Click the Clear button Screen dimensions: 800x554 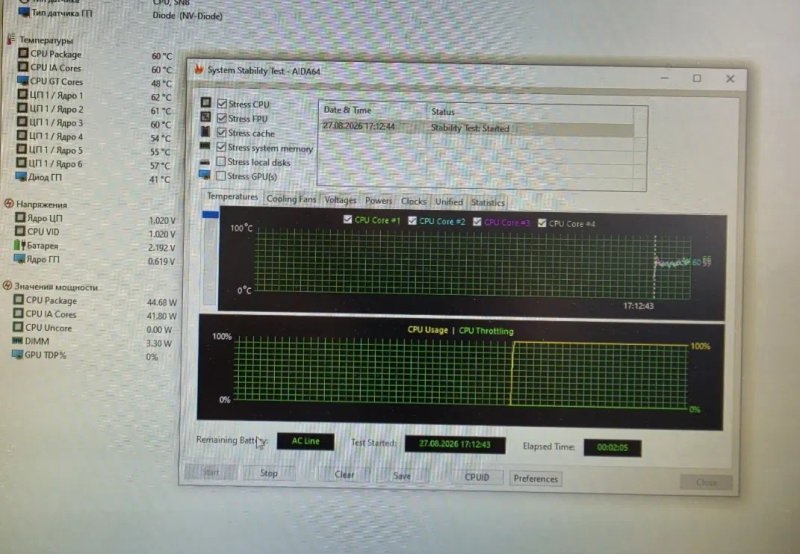pyautogui.click(x=344, y=474)
